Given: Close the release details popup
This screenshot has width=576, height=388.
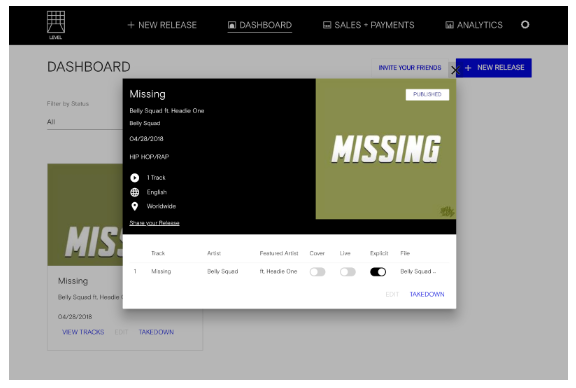Looking at the screenshot, I should click(456, 70).
